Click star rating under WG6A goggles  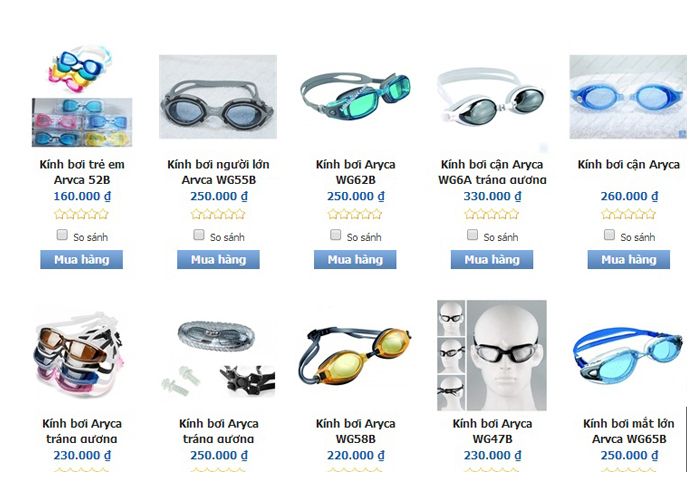pyautogui.click(x=492, y=214)
